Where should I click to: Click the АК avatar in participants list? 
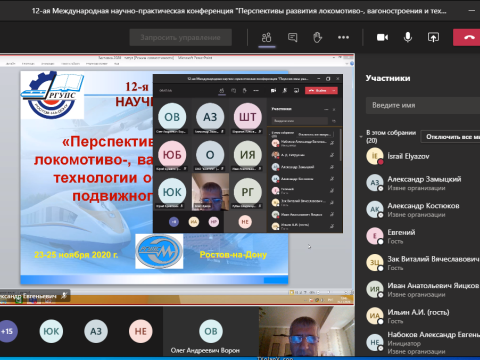(x=375, y=209)
